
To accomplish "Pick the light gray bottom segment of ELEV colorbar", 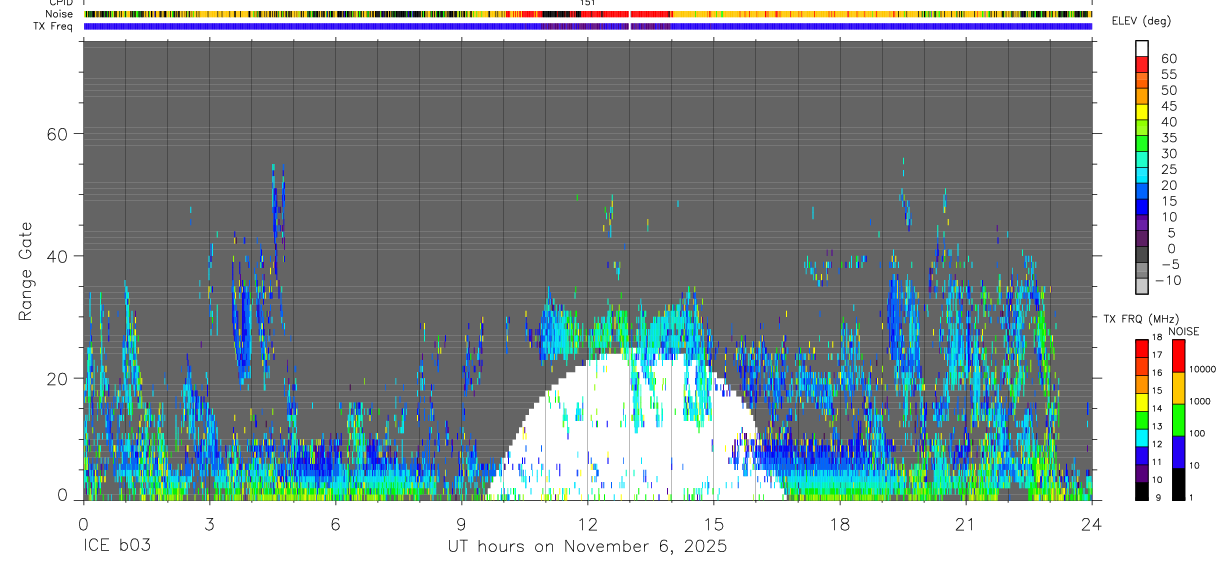I will pyautogui.click(x=1142, y=286).
